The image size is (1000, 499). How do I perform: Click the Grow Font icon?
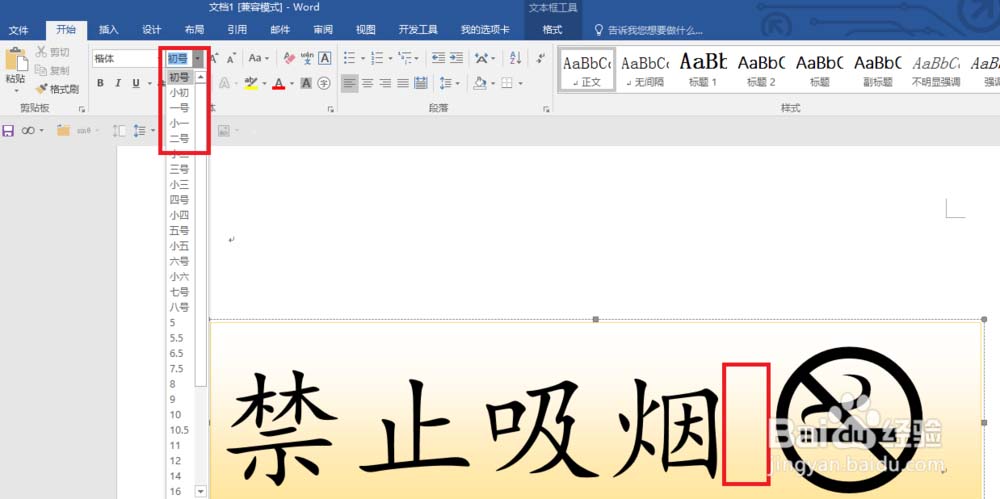[214, 58]
